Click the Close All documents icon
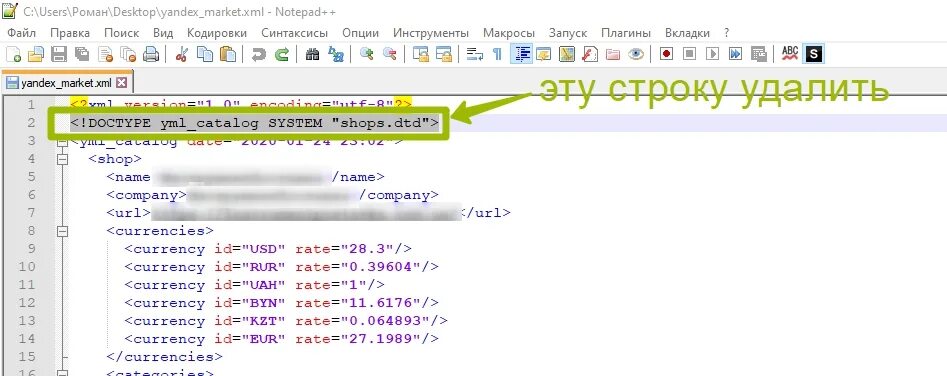 pos(128,54)
